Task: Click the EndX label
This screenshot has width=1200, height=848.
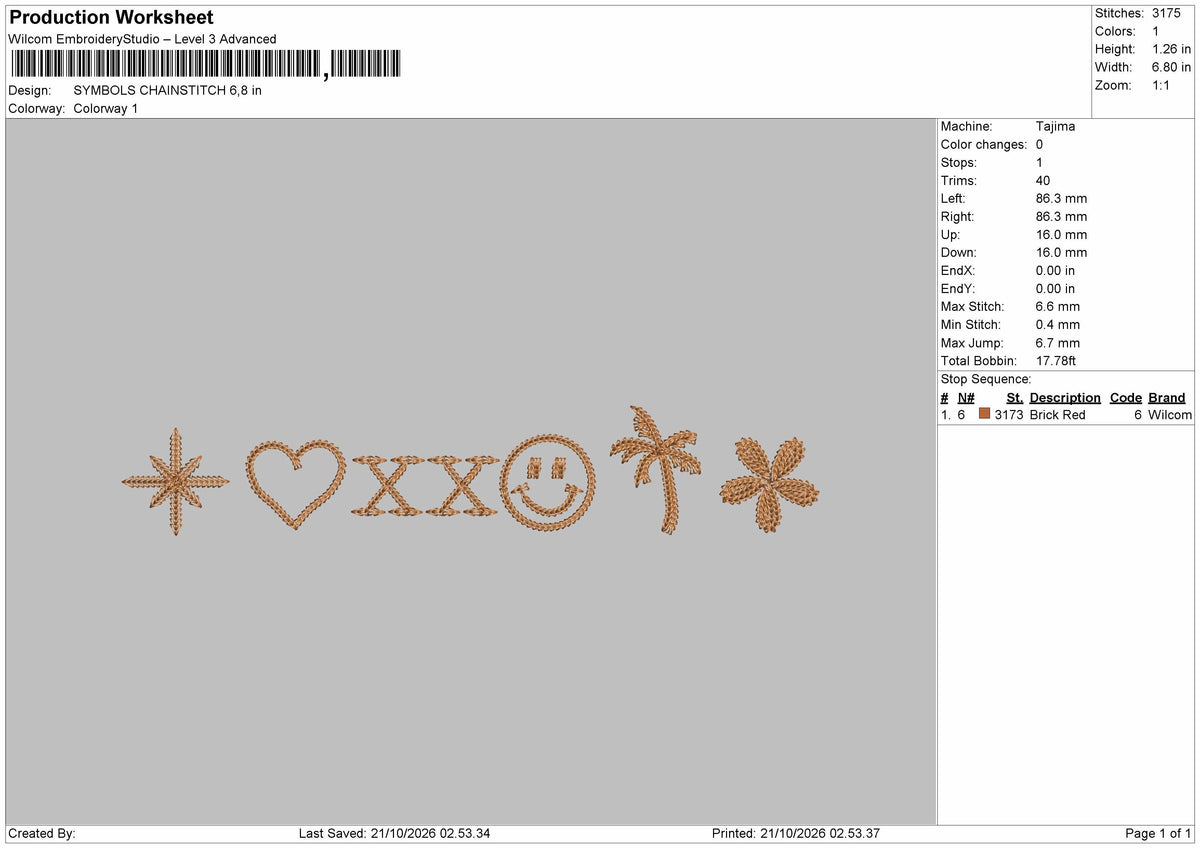Action: tap(957, 270)
